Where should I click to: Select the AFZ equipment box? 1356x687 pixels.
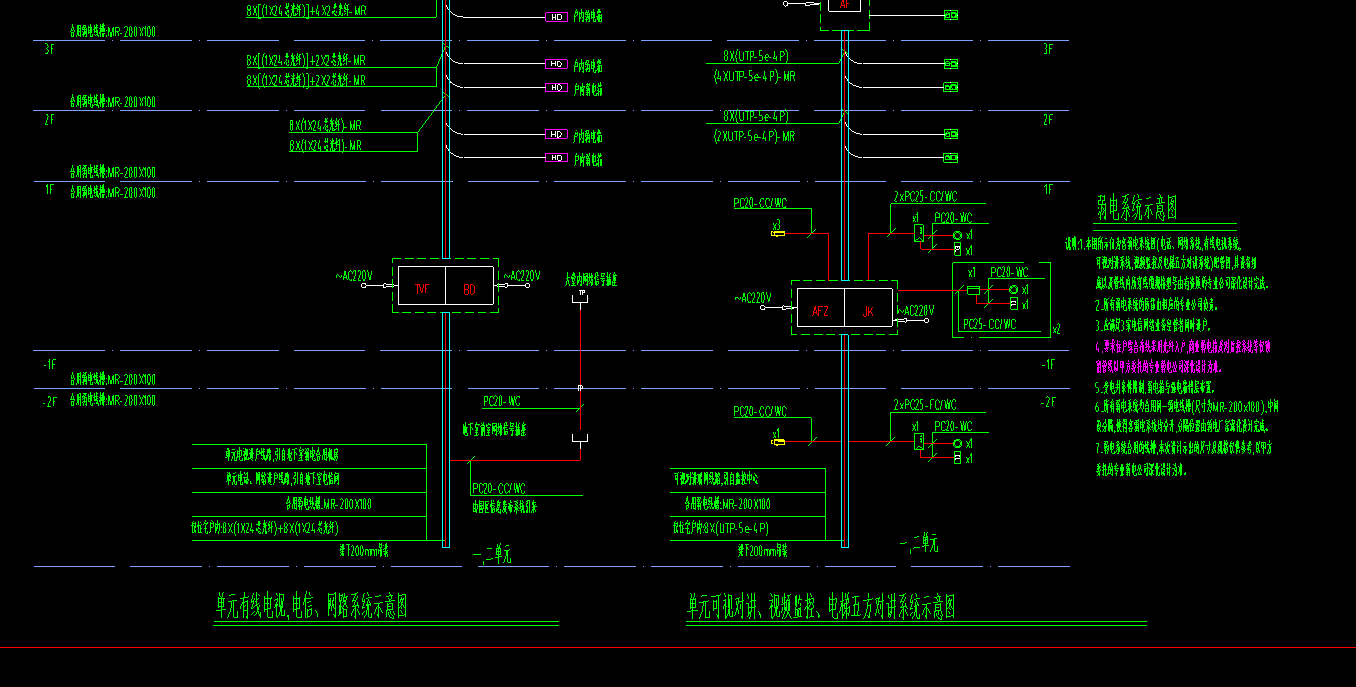821,308
